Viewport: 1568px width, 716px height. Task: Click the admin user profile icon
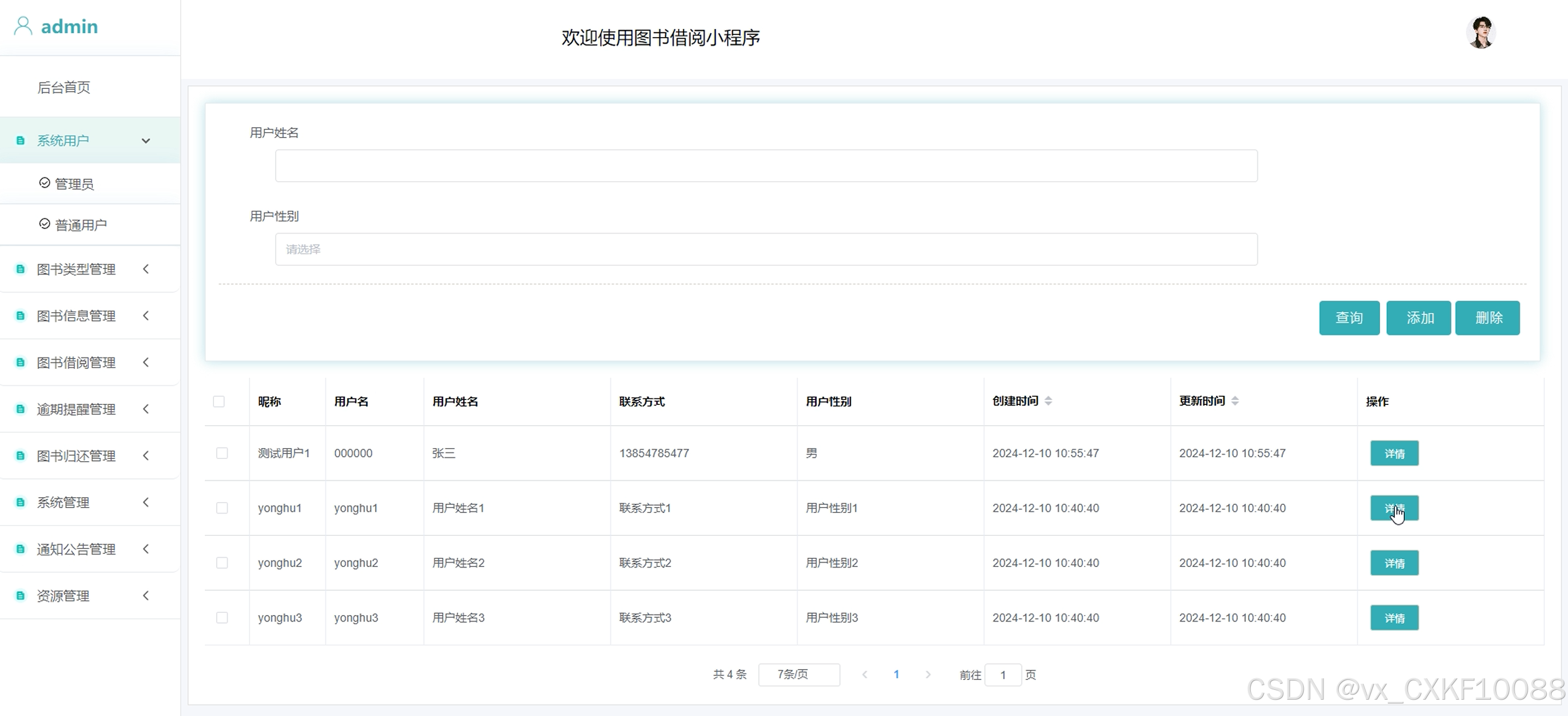[x=22, y=26]
